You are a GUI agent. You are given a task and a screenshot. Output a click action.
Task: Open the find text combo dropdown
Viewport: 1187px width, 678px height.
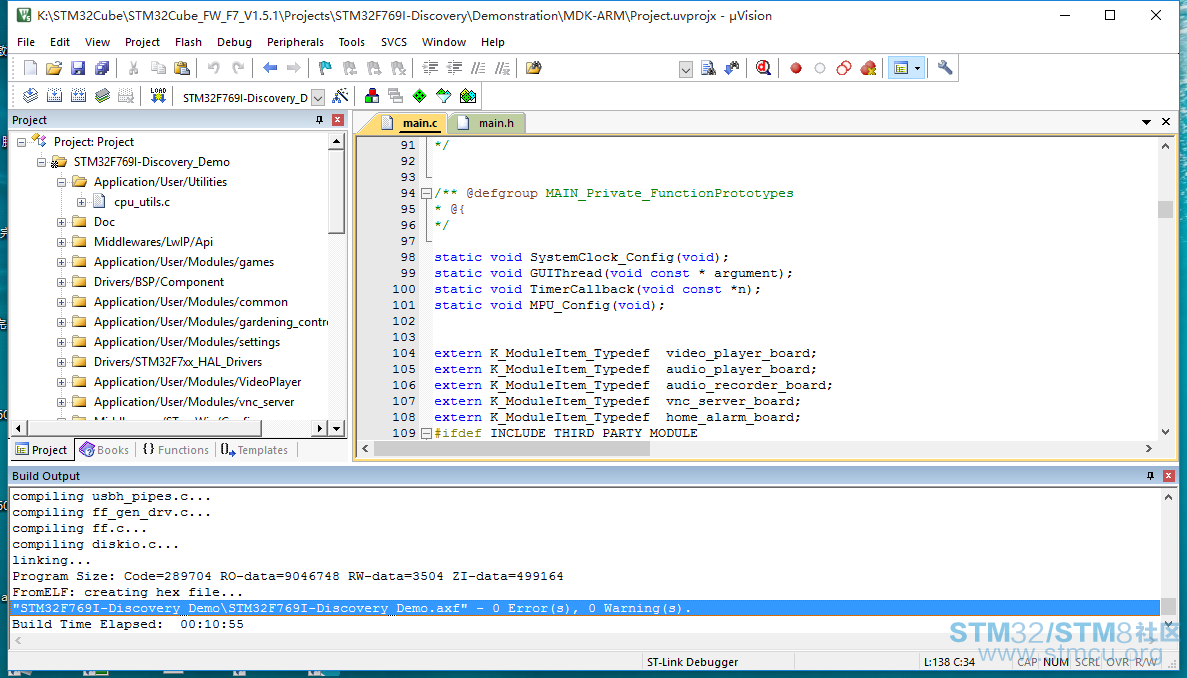point(685,70)
